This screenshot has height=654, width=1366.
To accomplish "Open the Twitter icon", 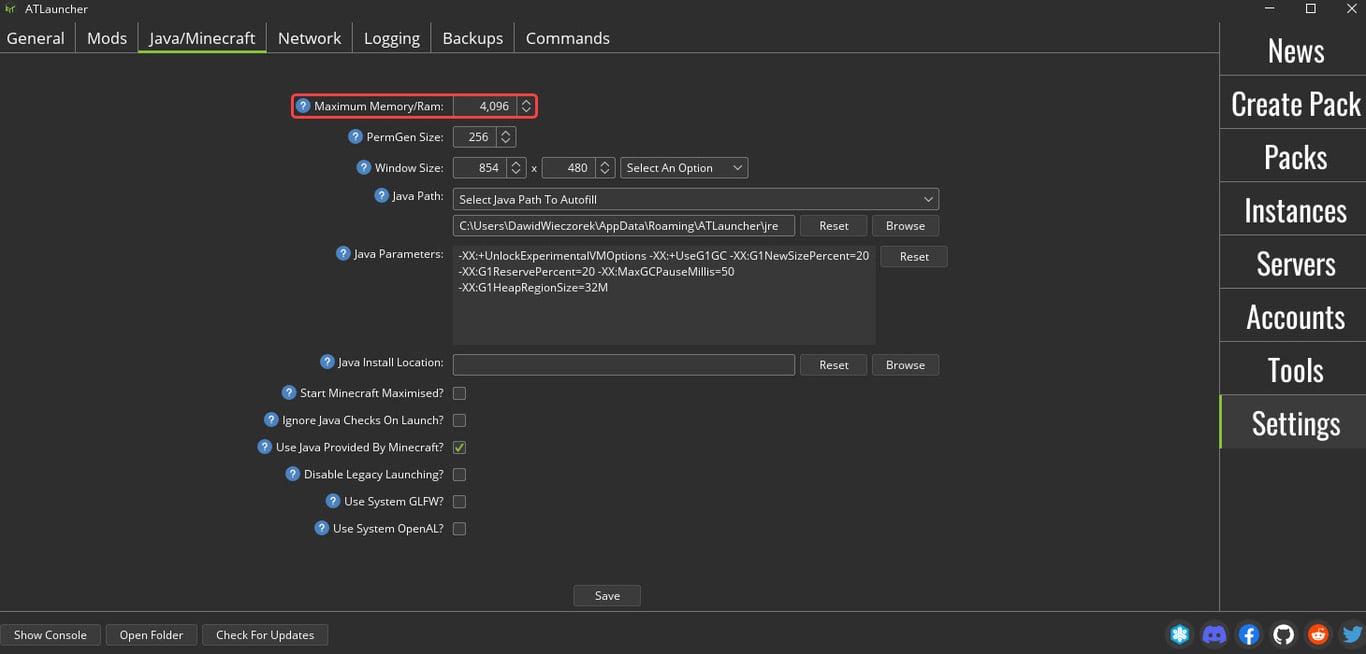I will coord(1352,634).
